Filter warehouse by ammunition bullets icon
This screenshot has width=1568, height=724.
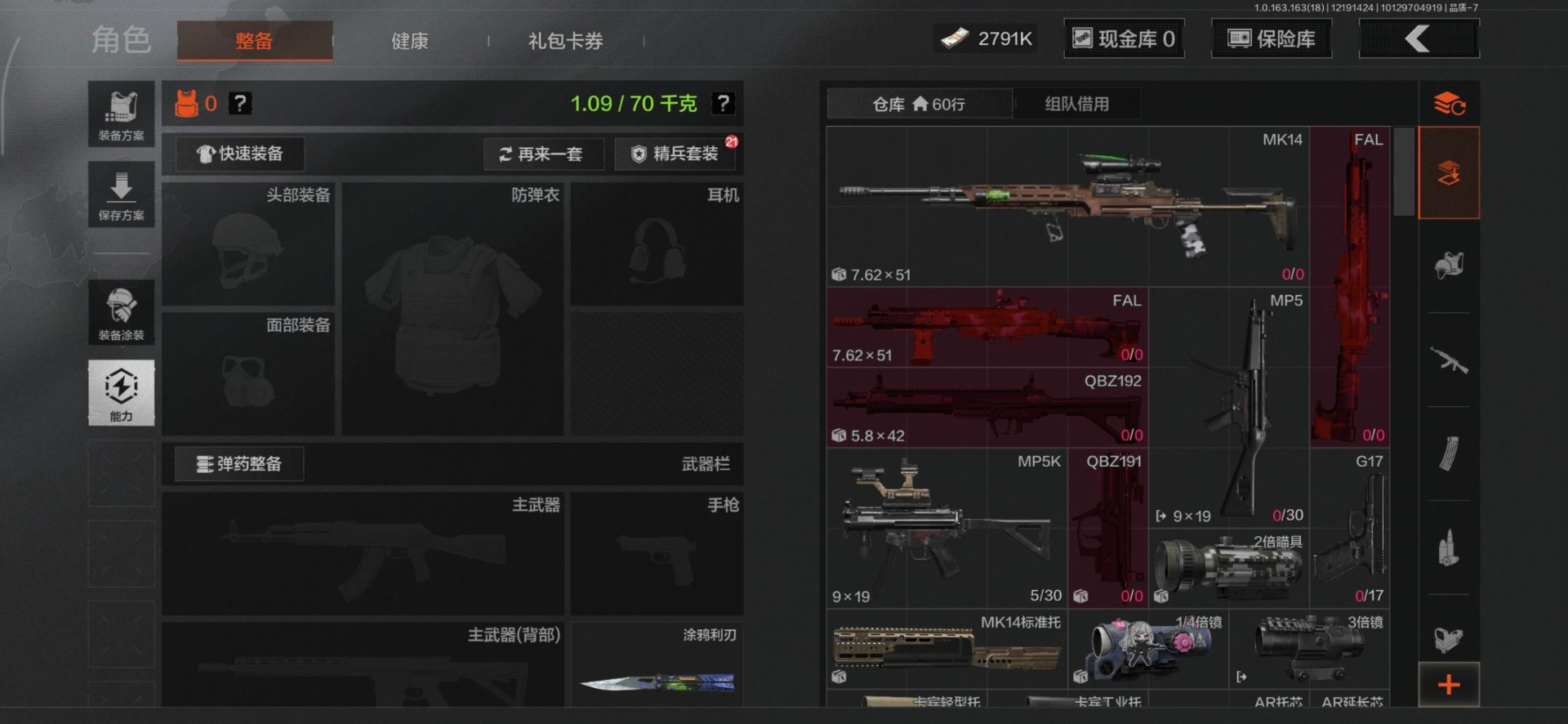pos(1449,547)
